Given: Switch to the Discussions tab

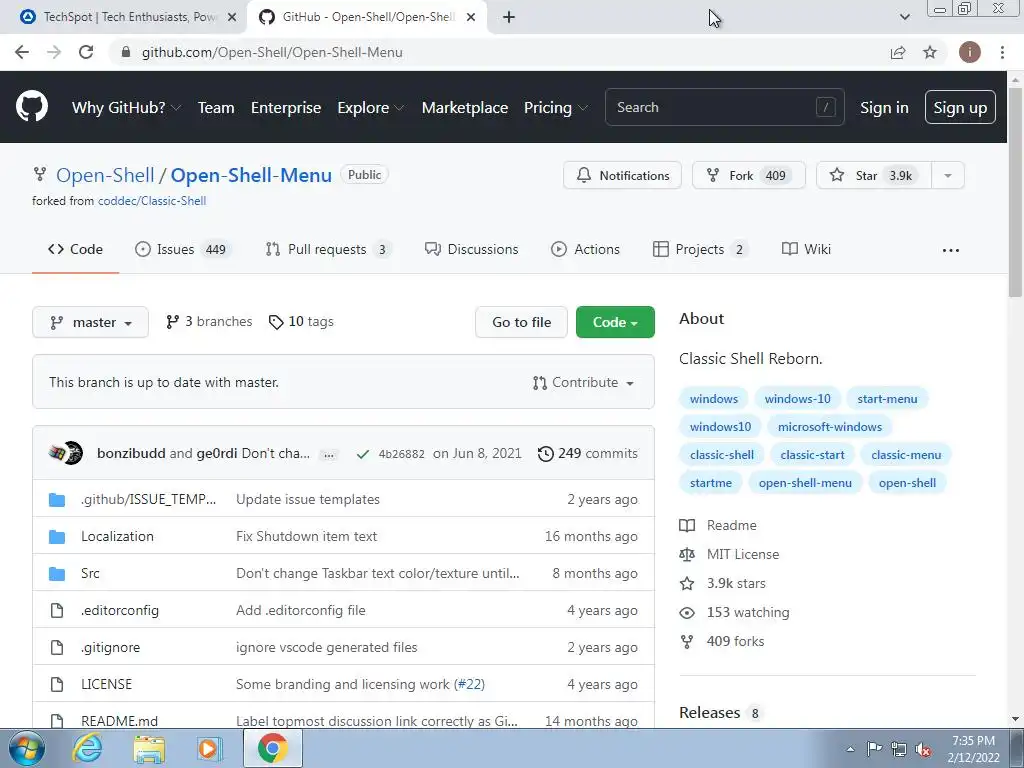Looking at the screenshot, I should [471, 249].
